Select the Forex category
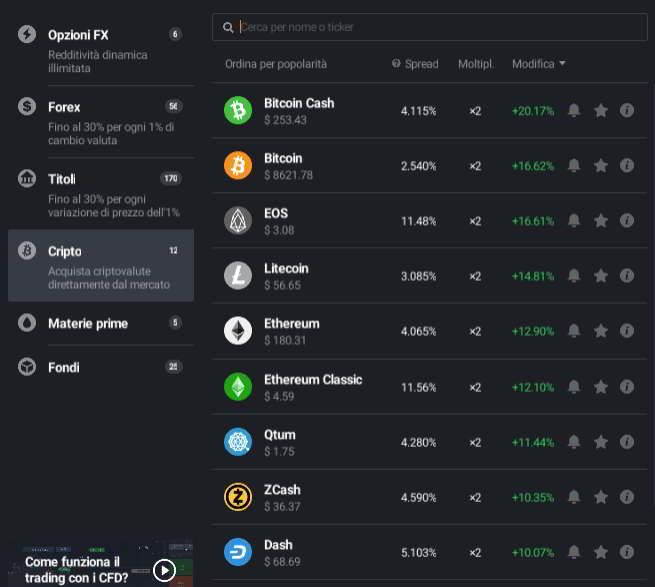 100,116
